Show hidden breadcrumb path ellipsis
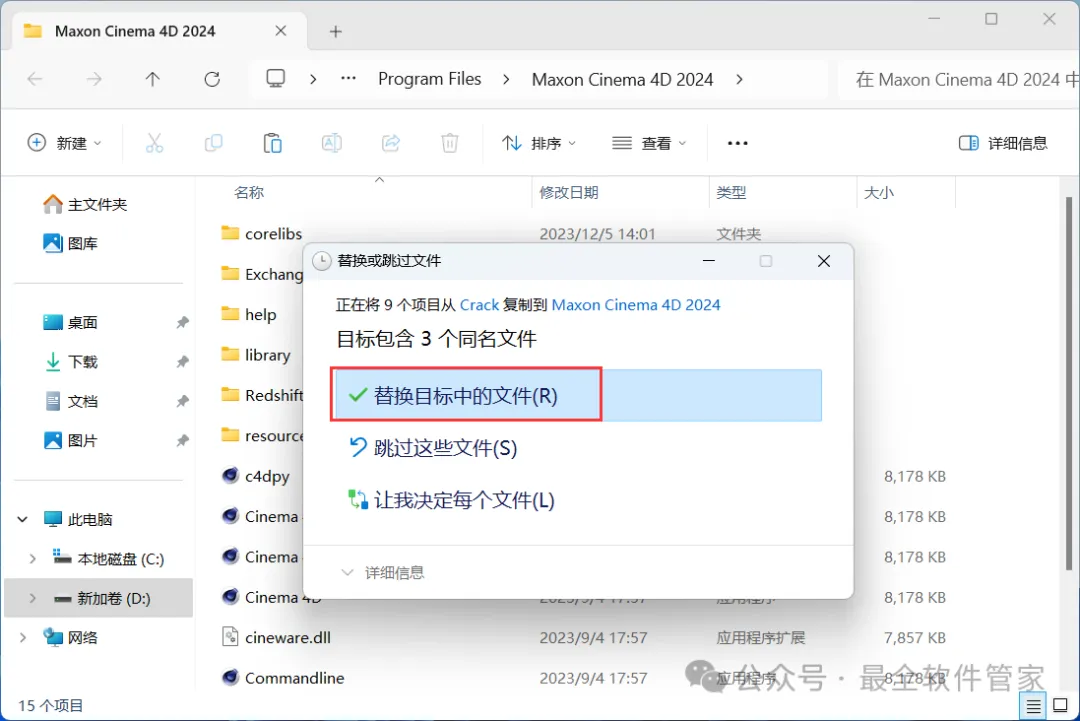This screenshot has height=721, width=1080. [349, 79]
